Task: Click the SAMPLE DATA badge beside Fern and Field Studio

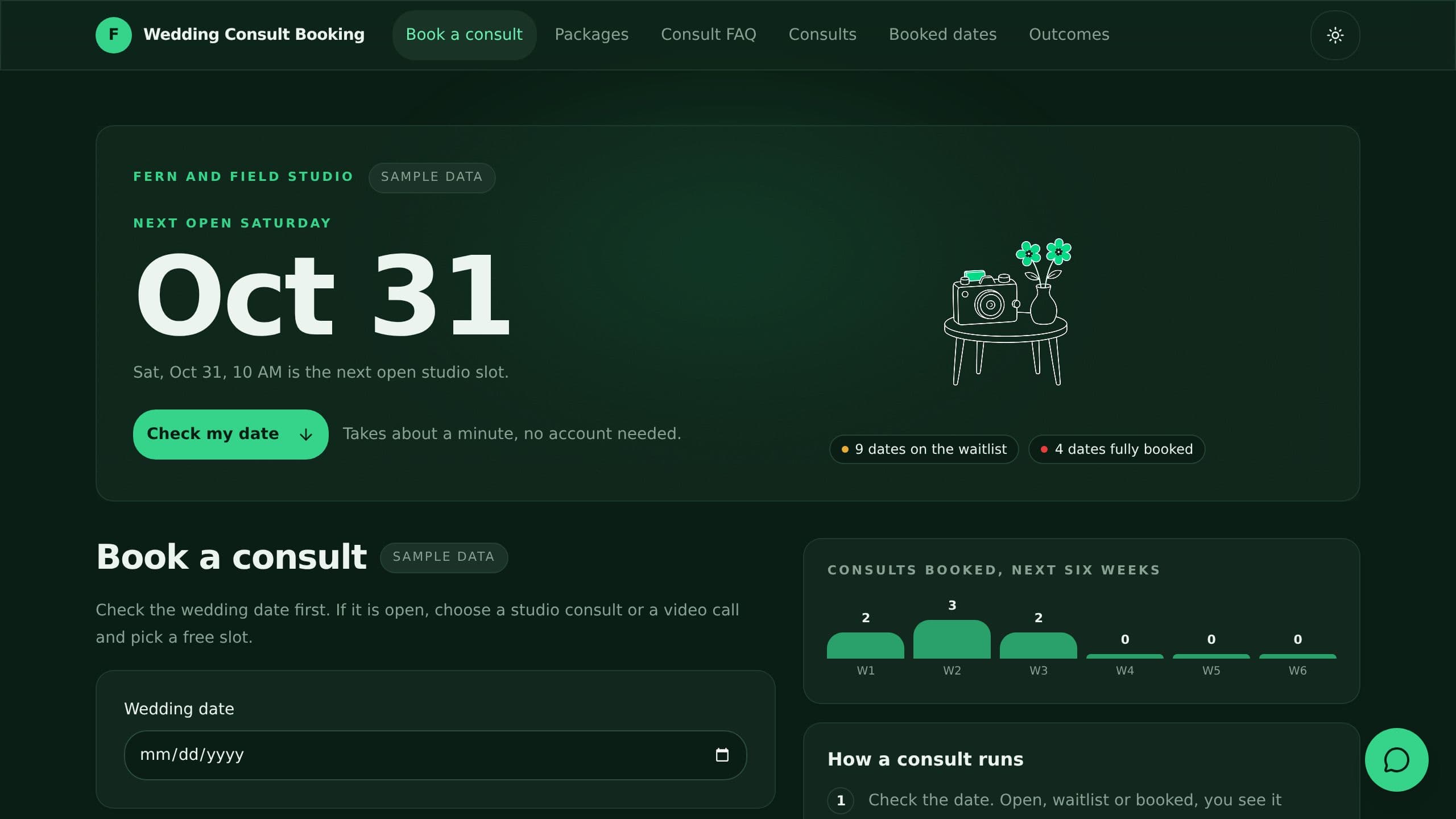Action: click(x=432, y=177)
